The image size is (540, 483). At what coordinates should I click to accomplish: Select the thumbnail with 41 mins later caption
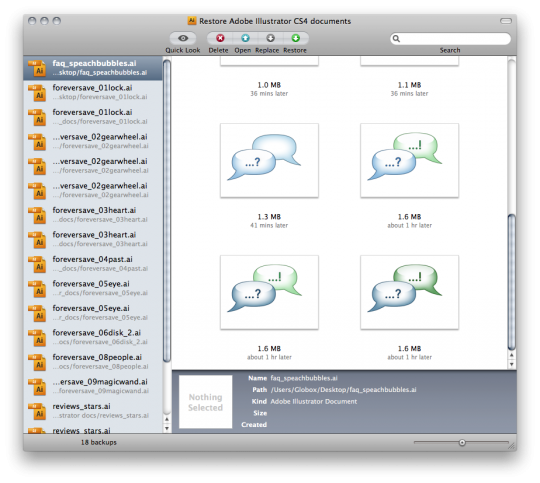pos(269,161)
